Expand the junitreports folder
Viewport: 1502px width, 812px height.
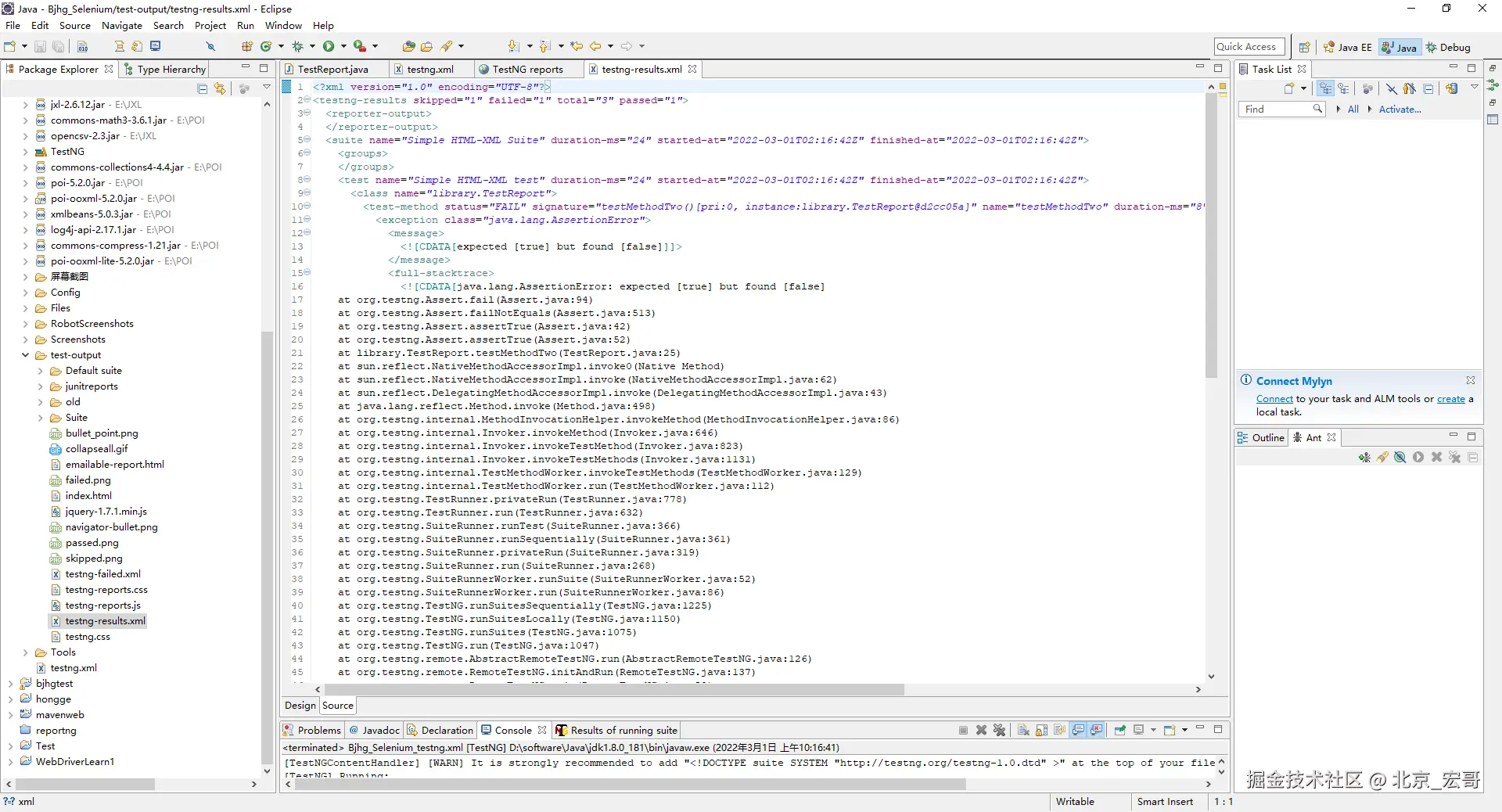pos(41,386)
